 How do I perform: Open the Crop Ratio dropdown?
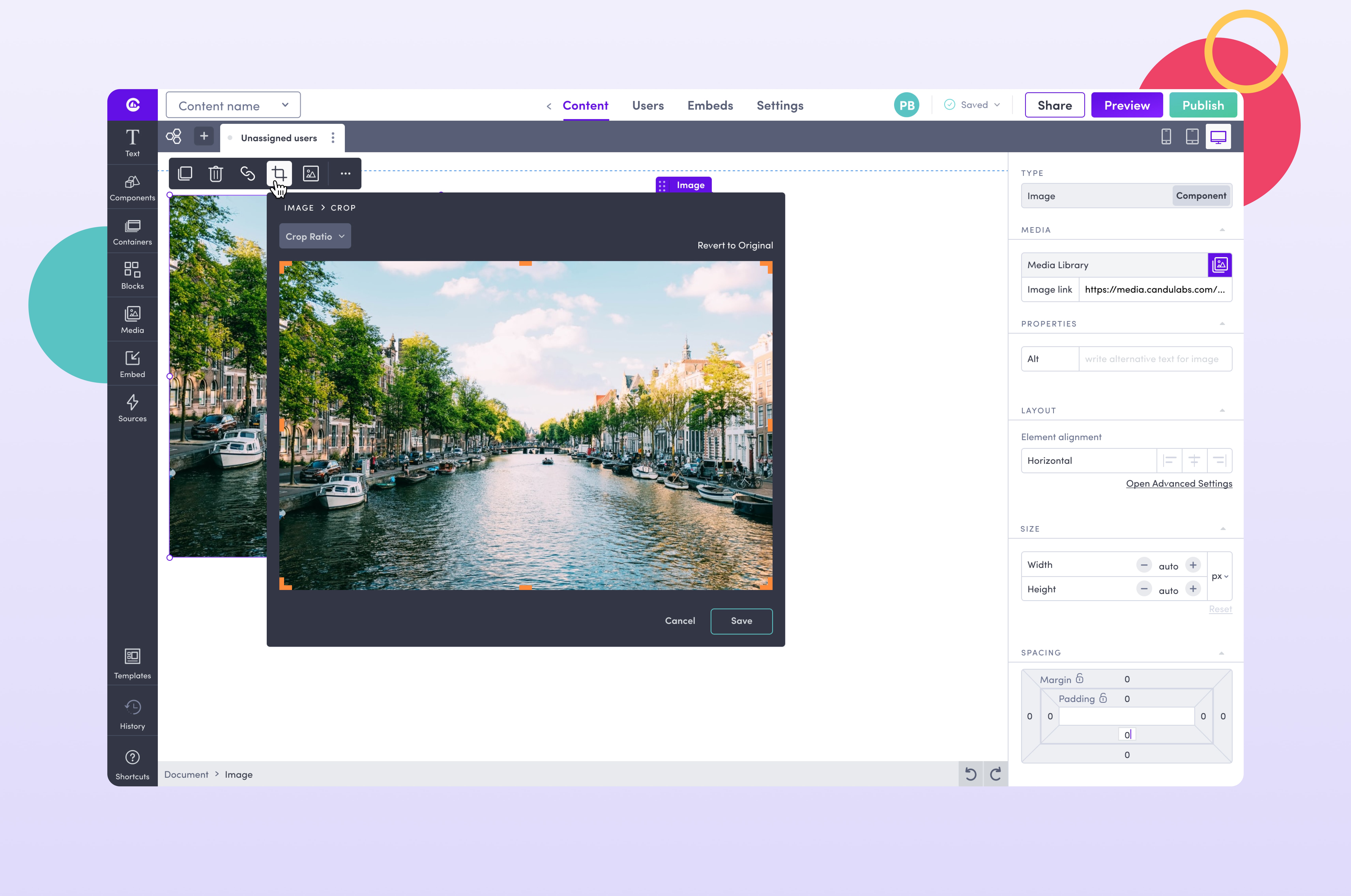315,236
